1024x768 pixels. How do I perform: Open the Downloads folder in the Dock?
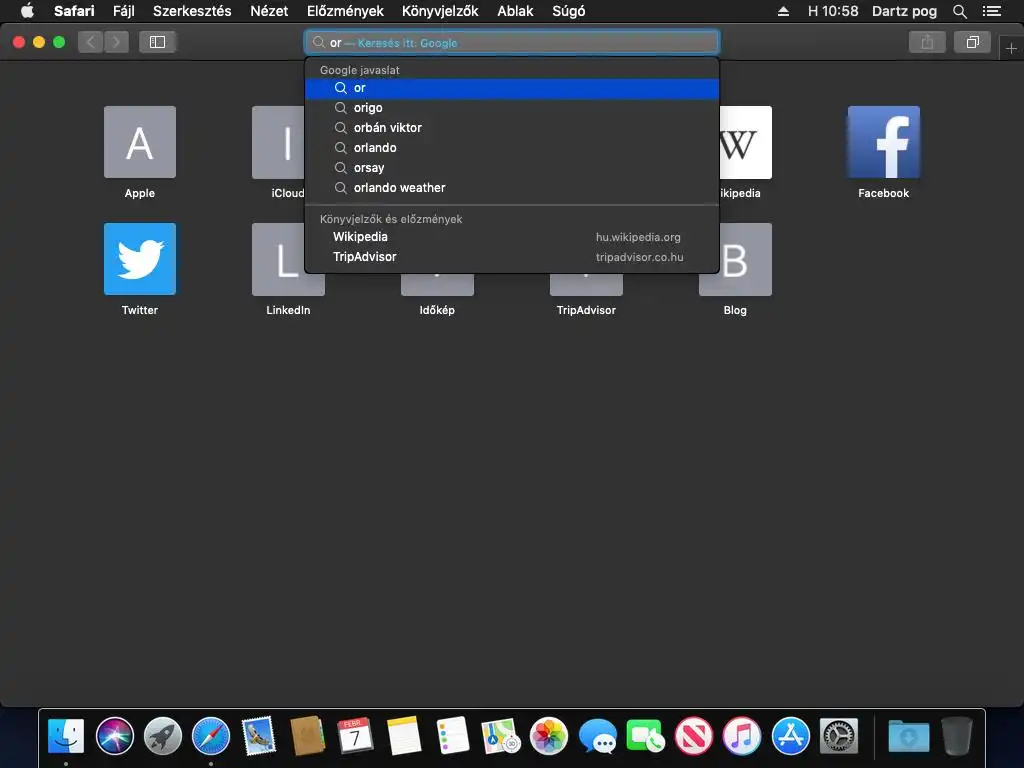tap(909, 736)
